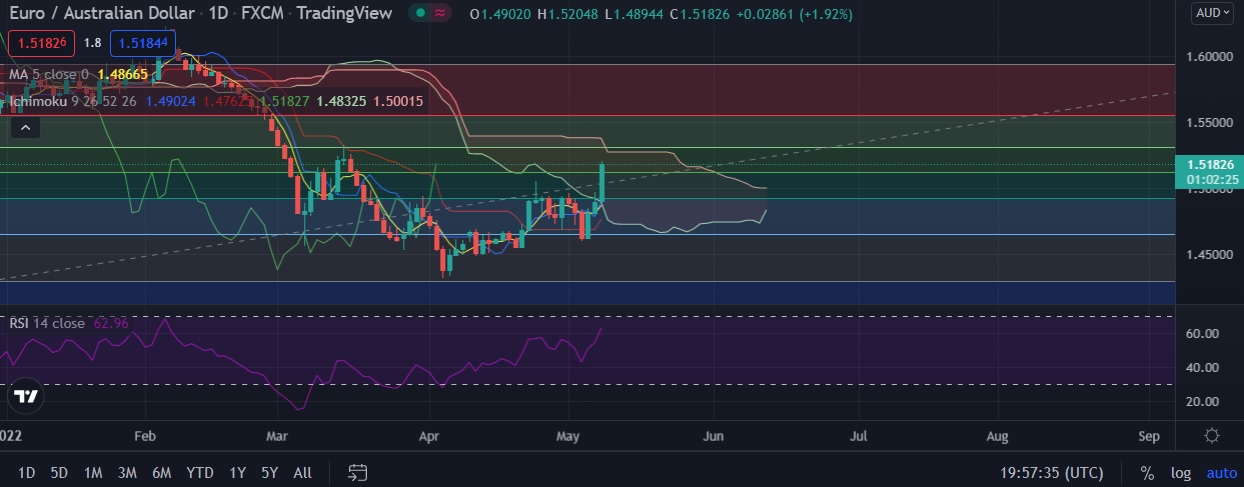This screenshot has width=1244, height=487.
Task: Select the 6M time range
Action: [x=161, y=473]
